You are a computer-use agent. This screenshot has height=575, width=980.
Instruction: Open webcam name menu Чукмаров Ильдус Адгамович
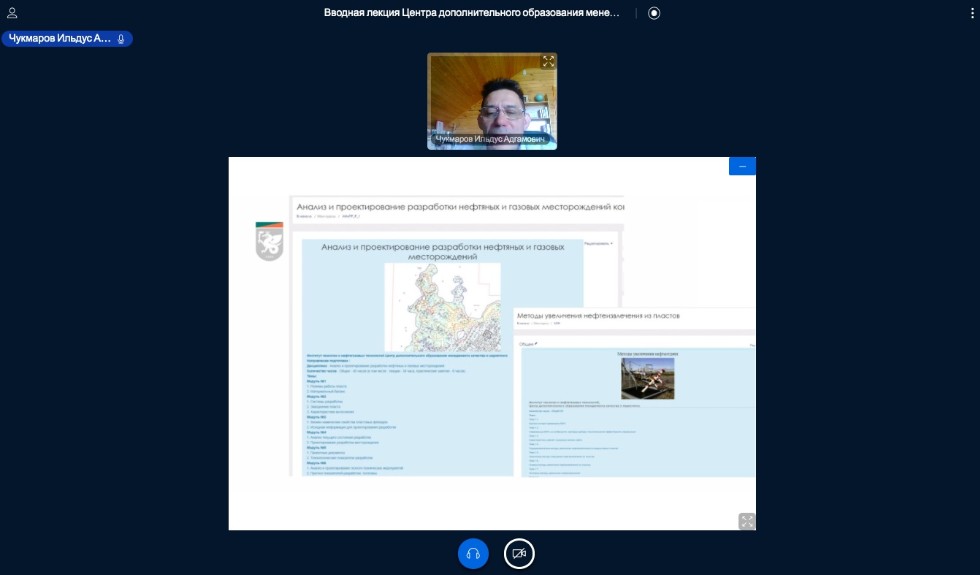tap(491, 140)
